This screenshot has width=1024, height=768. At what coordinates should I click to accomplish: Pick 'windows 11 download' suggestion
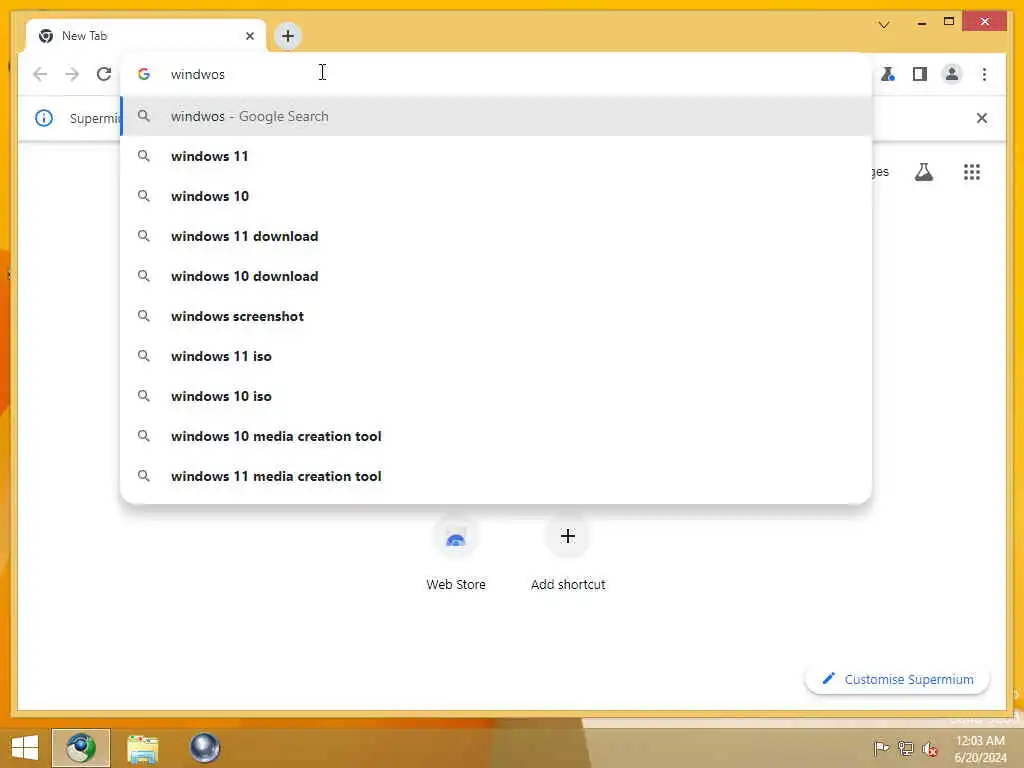pos(496,236)
